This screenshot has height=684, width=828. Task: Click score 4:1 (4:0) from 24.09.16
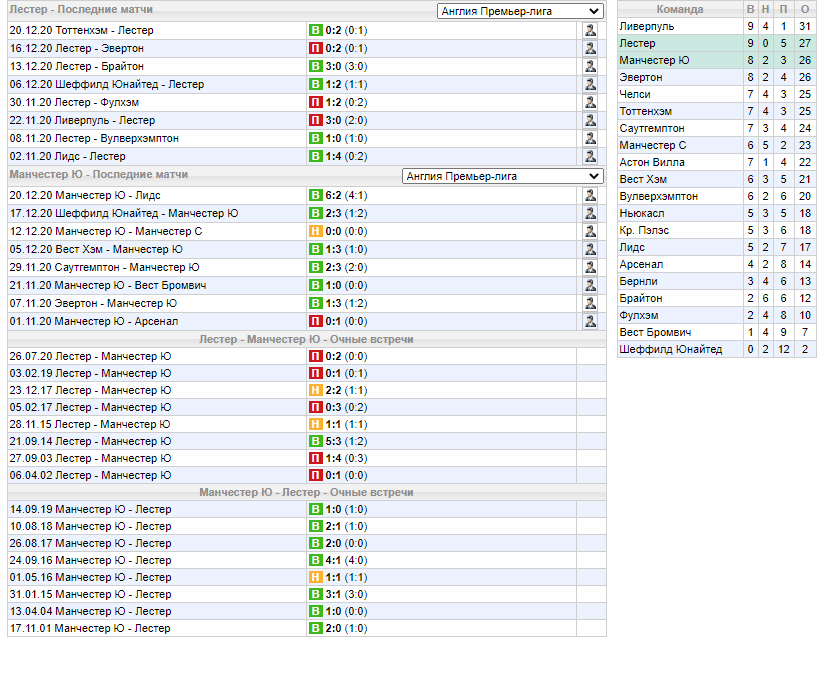click(x=346, y=560)
